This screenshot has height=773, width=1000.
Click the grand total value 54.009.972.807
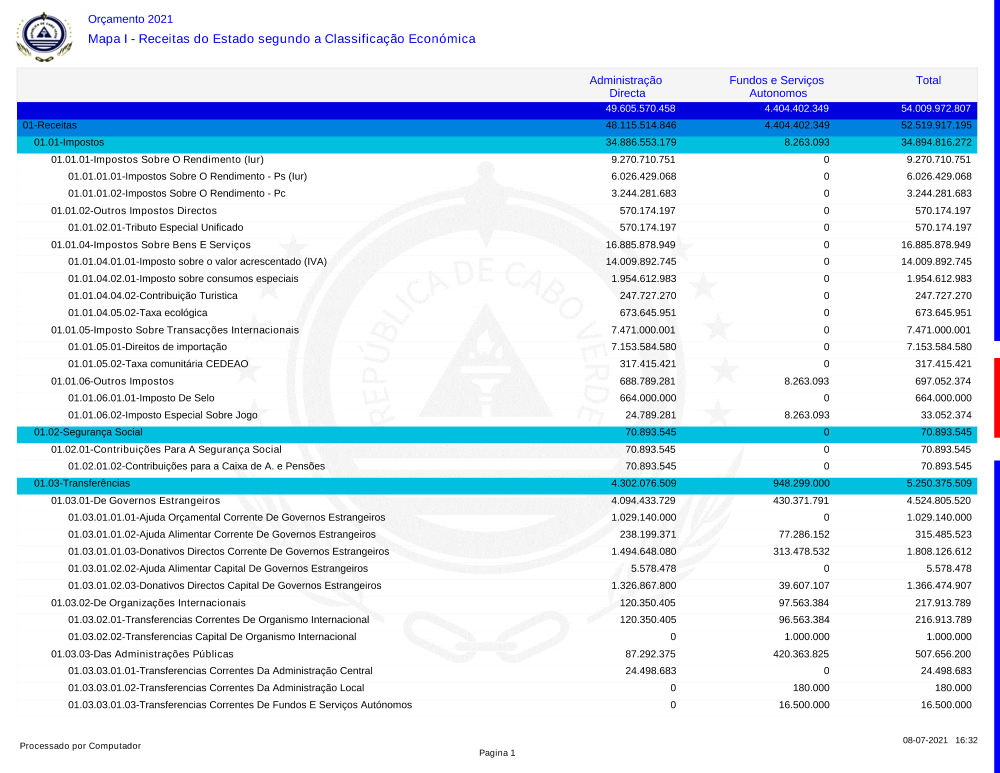(936, 108)
